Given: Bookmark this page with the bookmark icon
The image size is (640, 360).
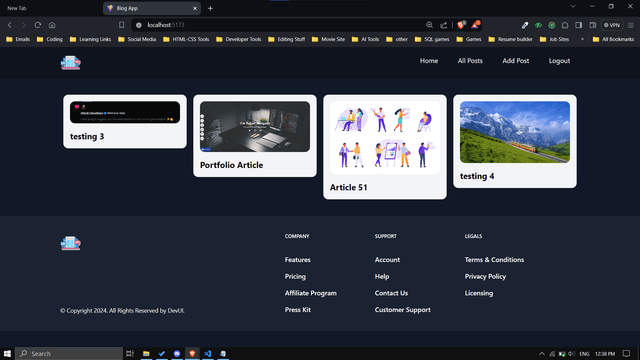Looking at the screenshot, I should pos(121,25).
